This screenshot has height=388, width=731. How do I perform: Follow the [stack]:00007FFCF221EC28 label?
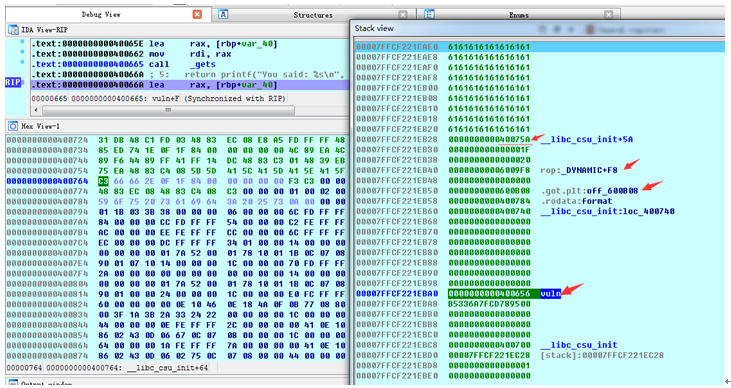602,355
